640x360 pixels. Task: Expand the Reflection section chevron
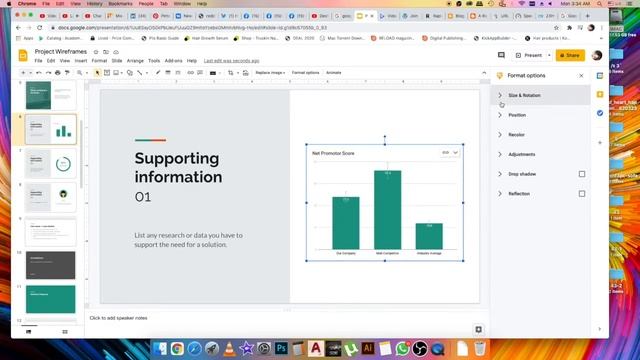pos(500,193)
